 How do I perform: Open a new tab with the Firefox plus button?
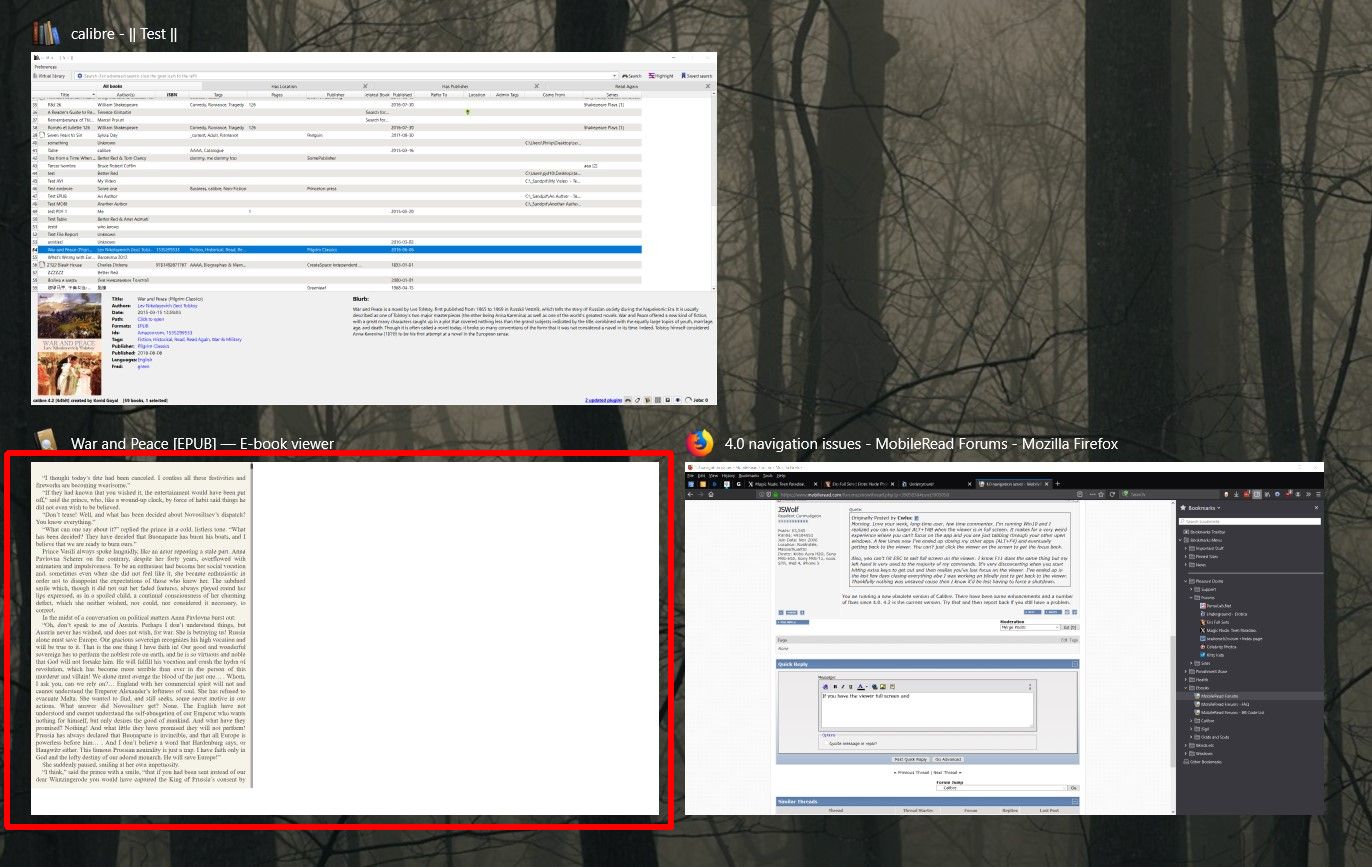1057,484
